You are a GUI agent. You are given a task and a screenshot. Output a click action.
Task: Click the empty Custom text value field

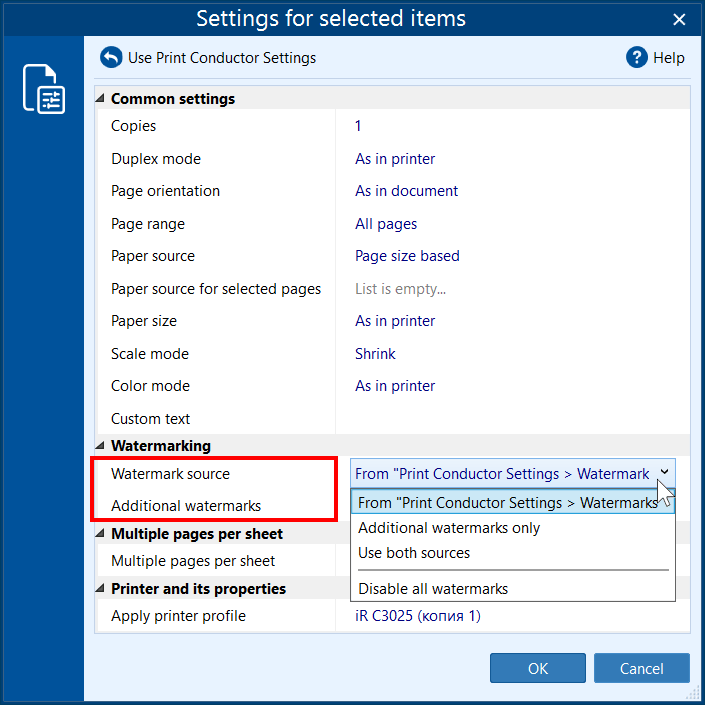tap(513, 419)
